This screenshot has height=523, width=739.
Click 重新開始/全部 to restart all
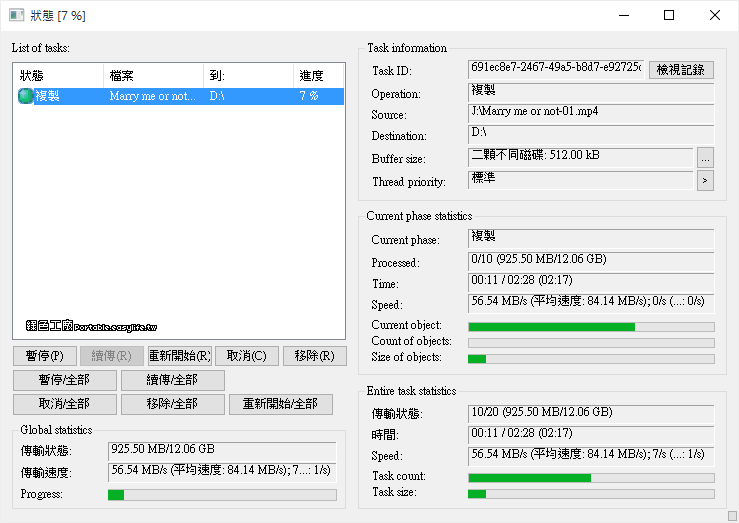[281, 404]
